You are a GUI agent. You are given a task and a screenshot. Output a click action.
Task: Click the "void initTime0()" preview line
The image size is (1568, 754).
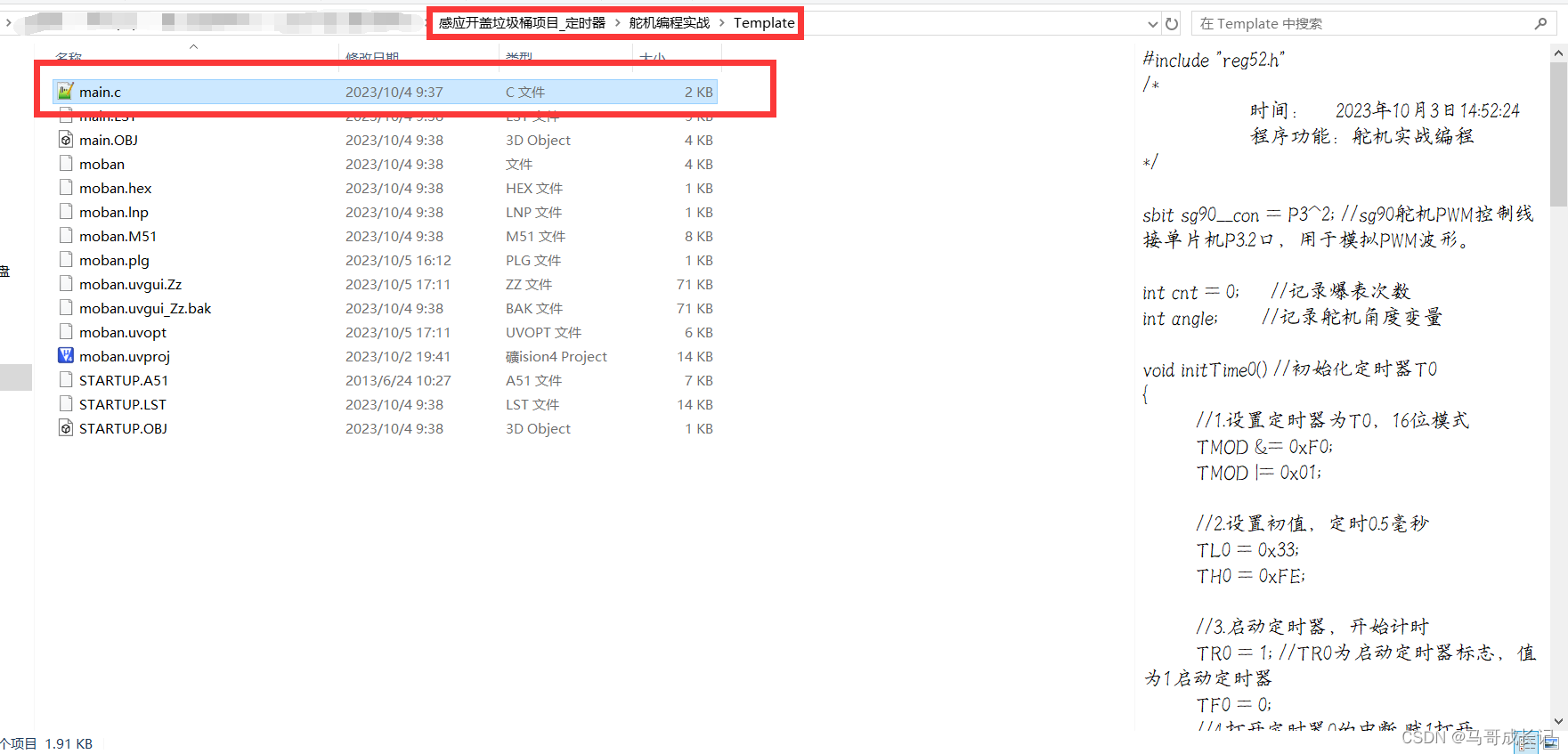(1205, 369)
